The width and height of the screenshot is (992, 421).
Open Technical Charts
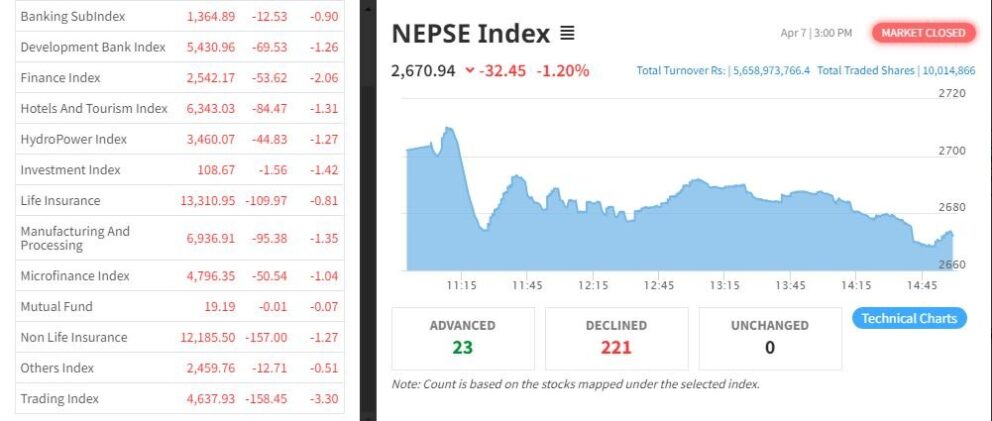click(x=909, y=318)
